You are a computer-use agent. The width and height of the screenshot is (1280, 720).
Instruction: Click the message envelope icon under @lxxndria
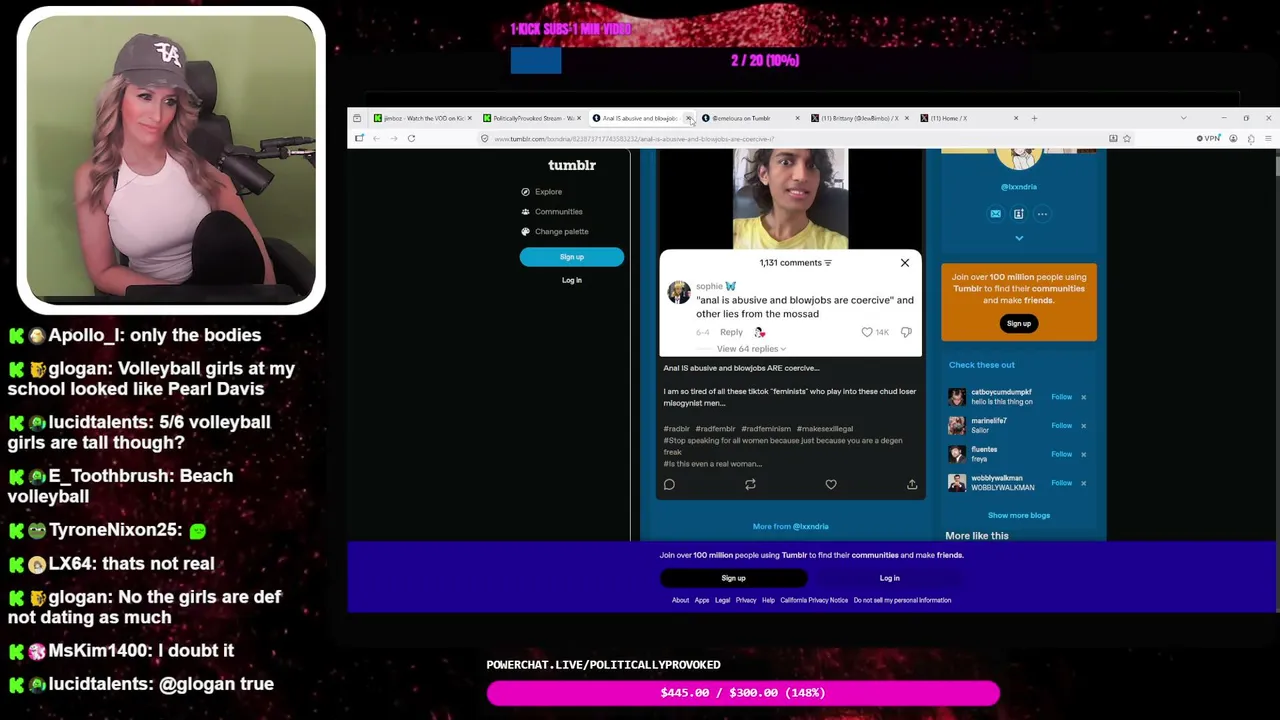click(x=995, y=214)
